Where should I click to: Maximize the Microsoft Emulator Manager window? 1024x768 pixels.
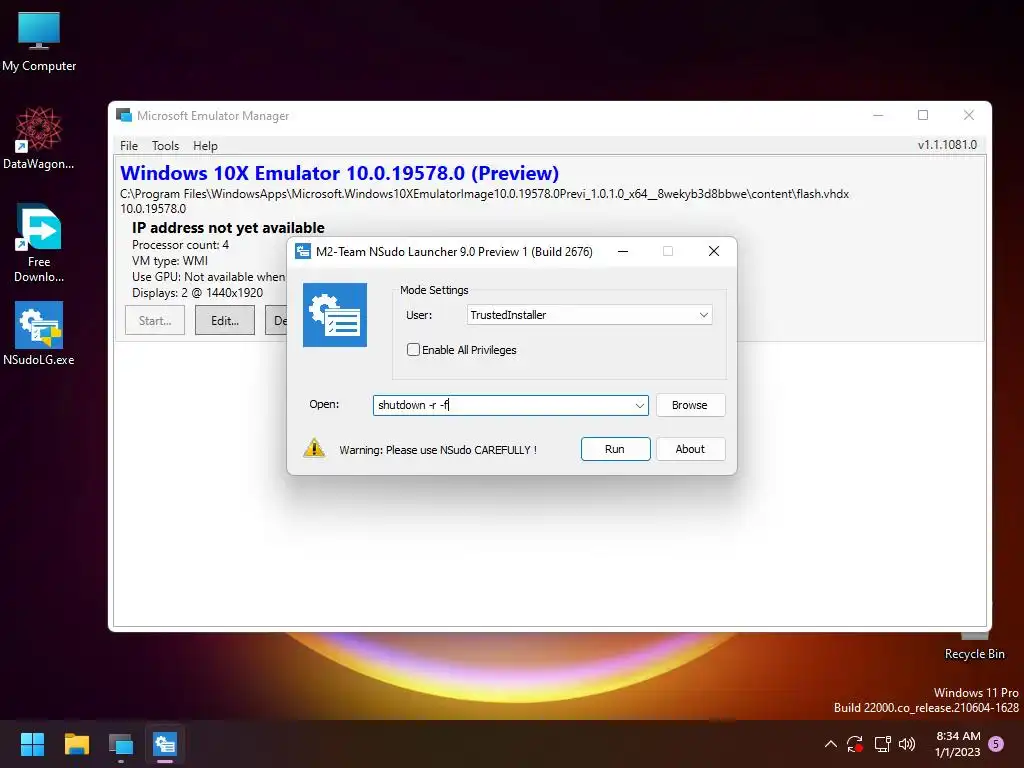coord(923,116)
